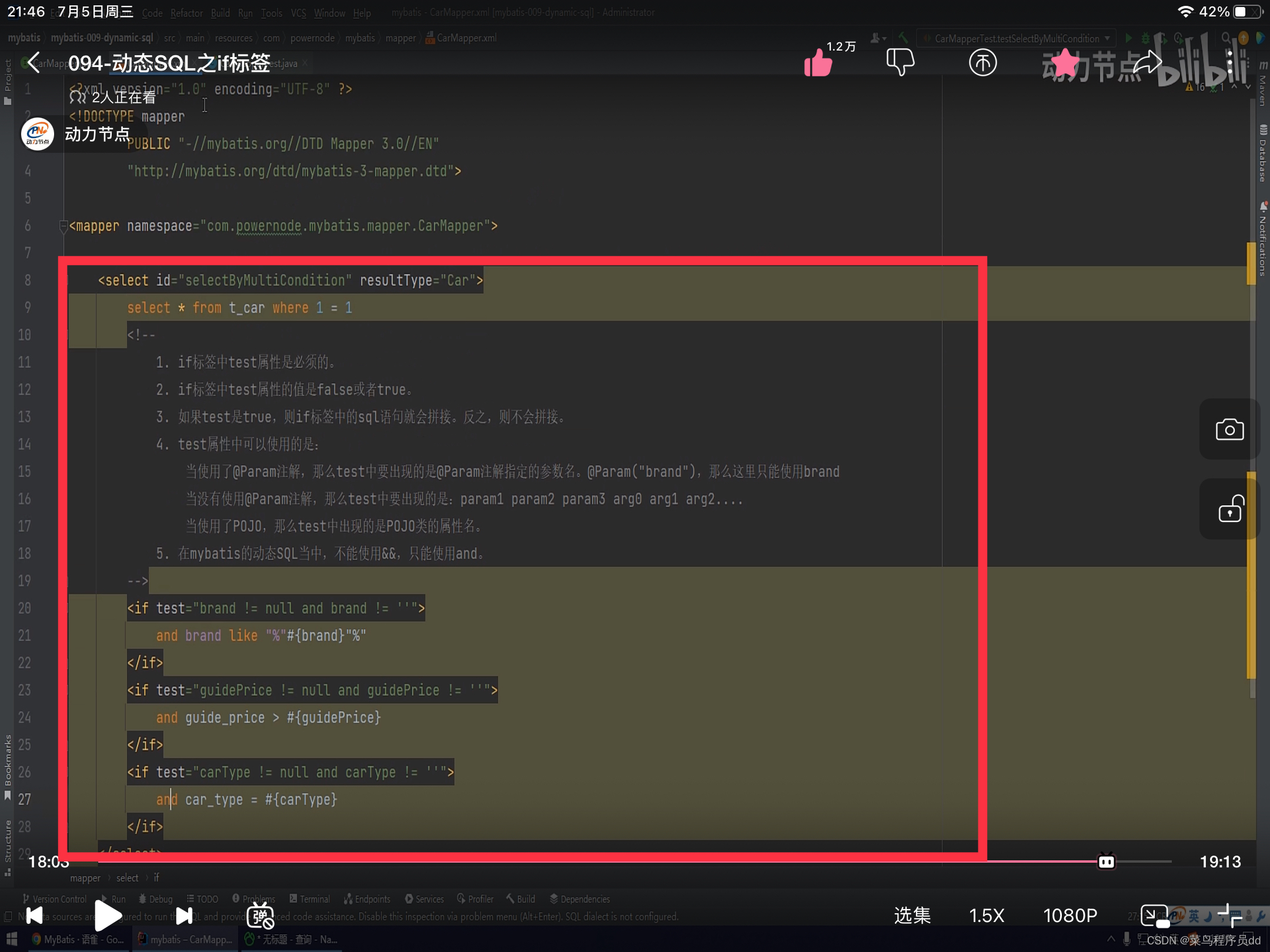1270x952 pixels.
Task: Open the 动力节点 uploader profile
Action: point(76,134)
